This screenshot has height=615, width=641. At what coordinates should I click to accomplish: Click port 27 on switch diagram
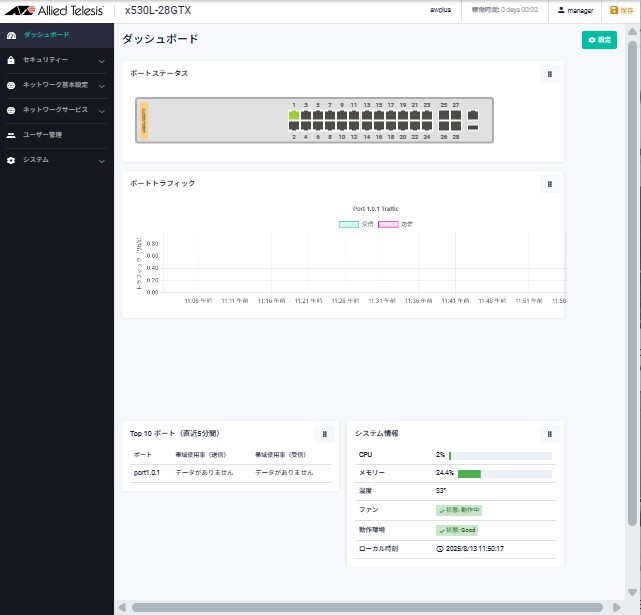pos(456,115)
